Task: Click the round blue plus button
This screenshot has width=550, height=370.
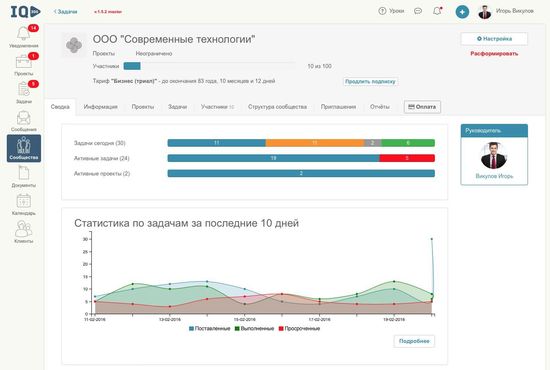Action: (462, 12)
